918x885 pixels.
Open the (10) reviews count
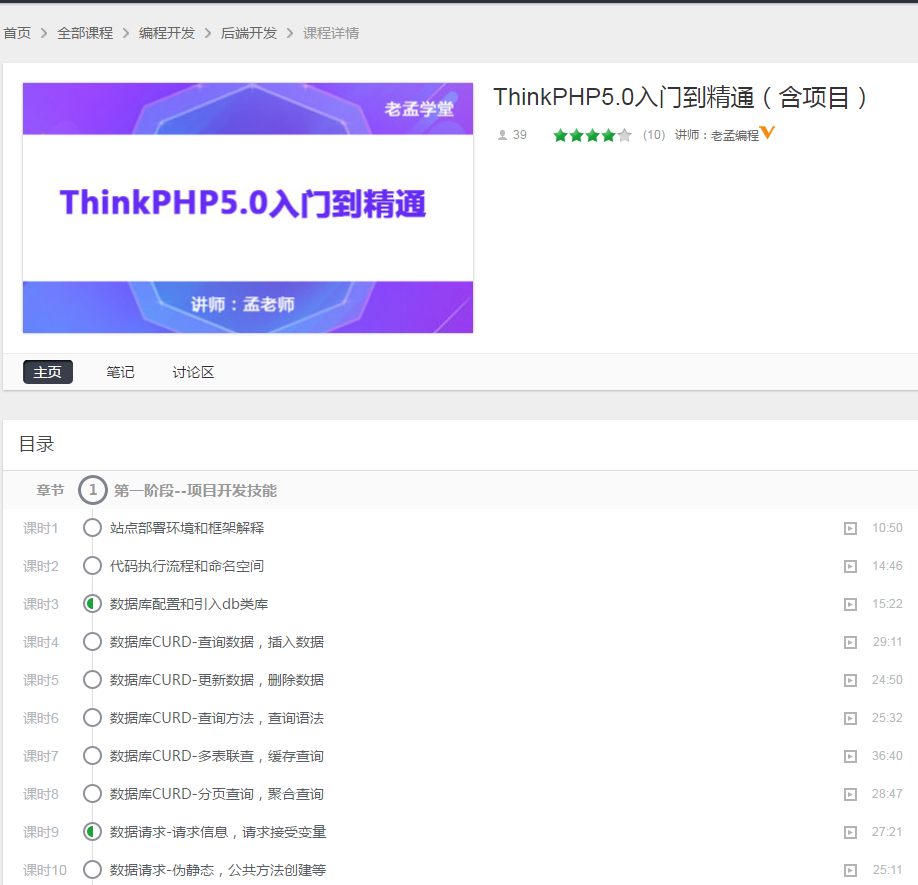[654, 135]
